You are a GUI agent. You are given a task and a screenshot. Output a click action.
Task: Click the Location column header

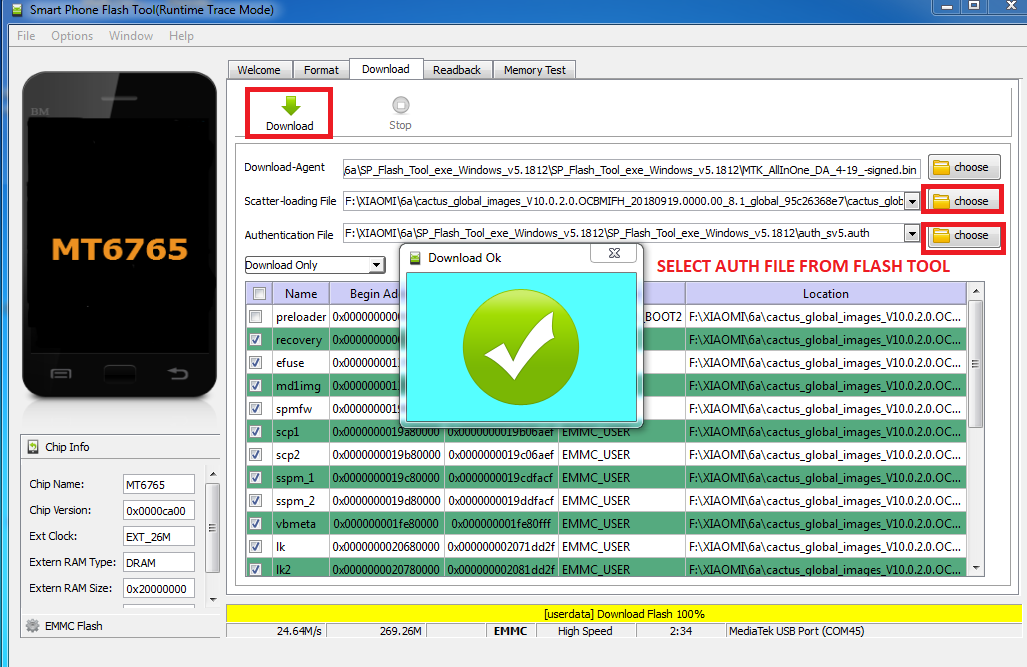click(x=825, y=294)
